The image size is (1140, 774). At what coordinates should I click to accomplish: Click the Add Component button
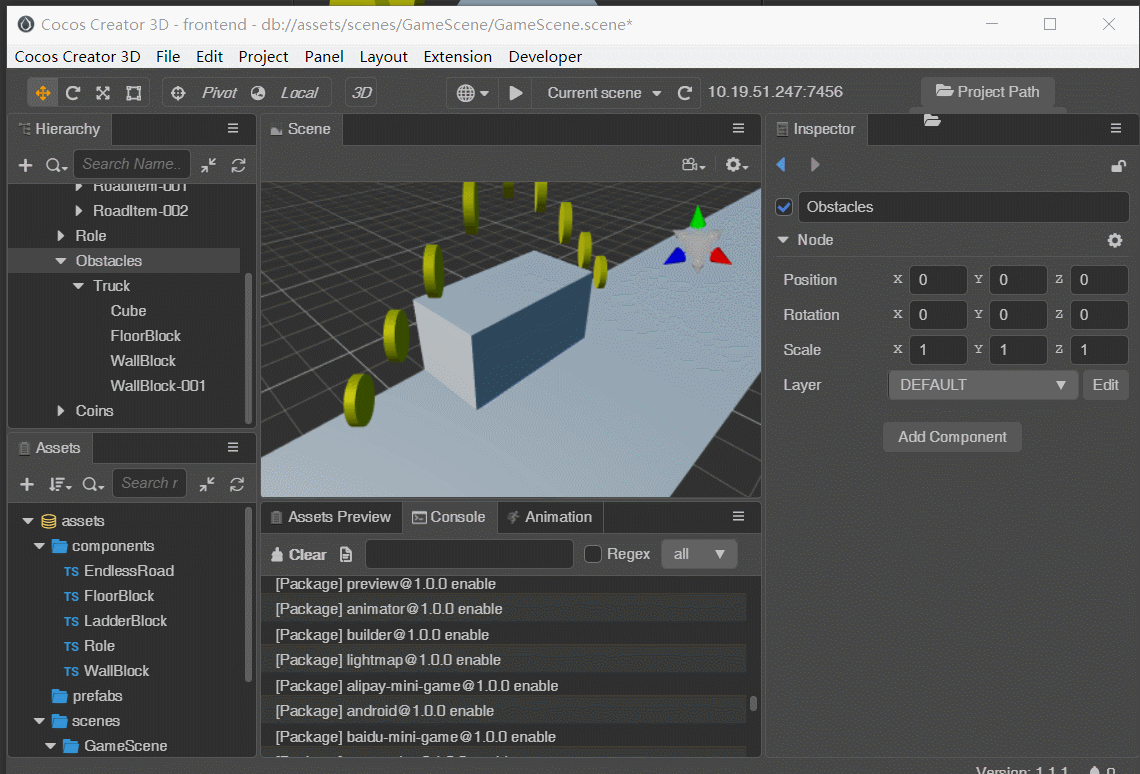952,437
